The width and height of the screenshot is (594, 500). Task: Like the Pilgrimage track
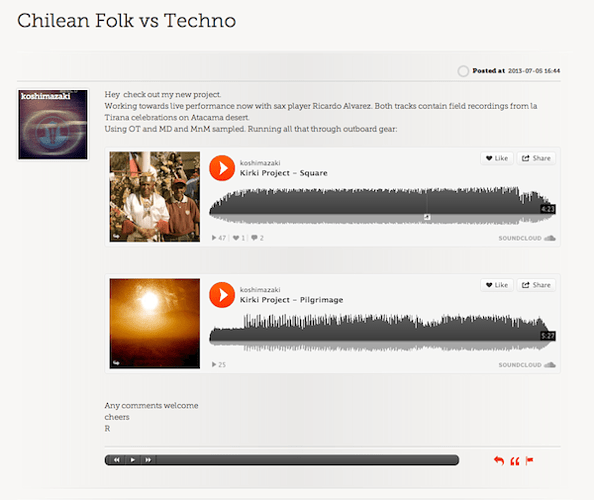click(497, 285)
